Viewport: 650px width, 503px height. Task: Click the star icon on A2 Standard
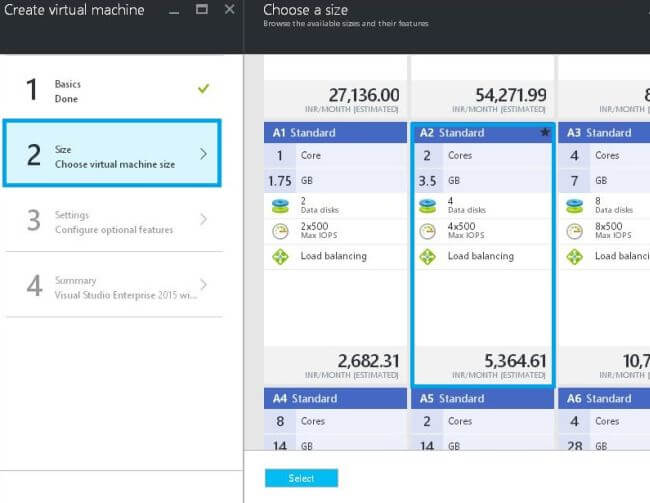click(x=545, y=132)
